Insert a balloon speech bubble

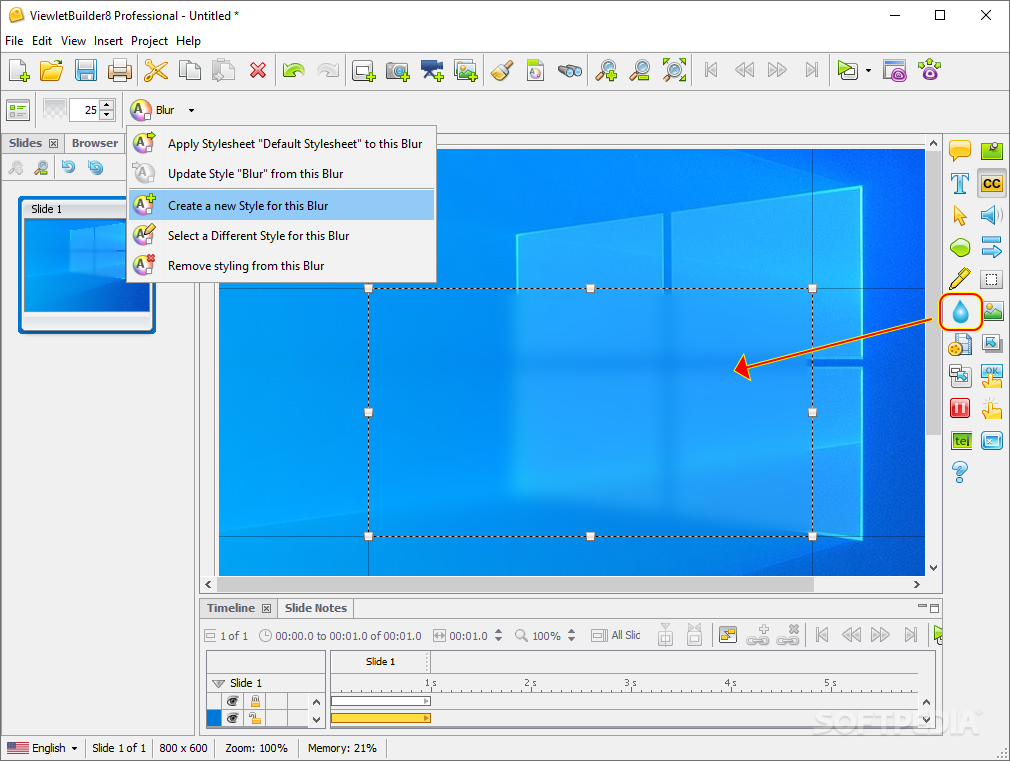coord(960,151)
